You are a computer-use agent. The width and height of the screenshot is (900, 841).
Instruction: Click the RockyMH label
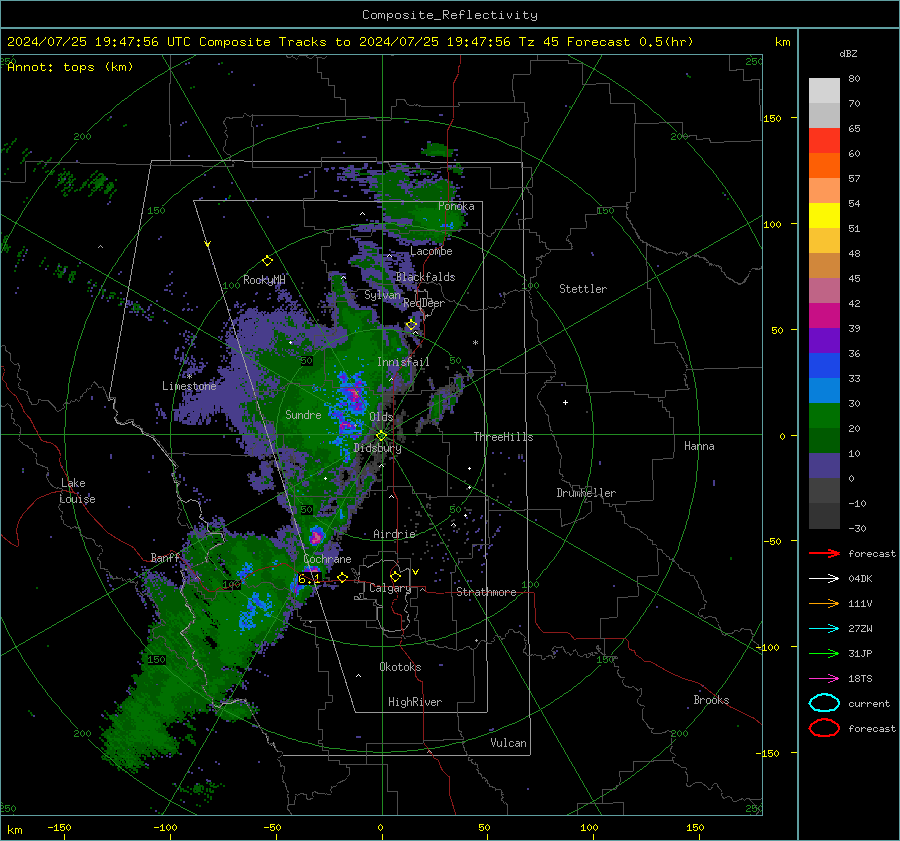(x=264, y=280)
